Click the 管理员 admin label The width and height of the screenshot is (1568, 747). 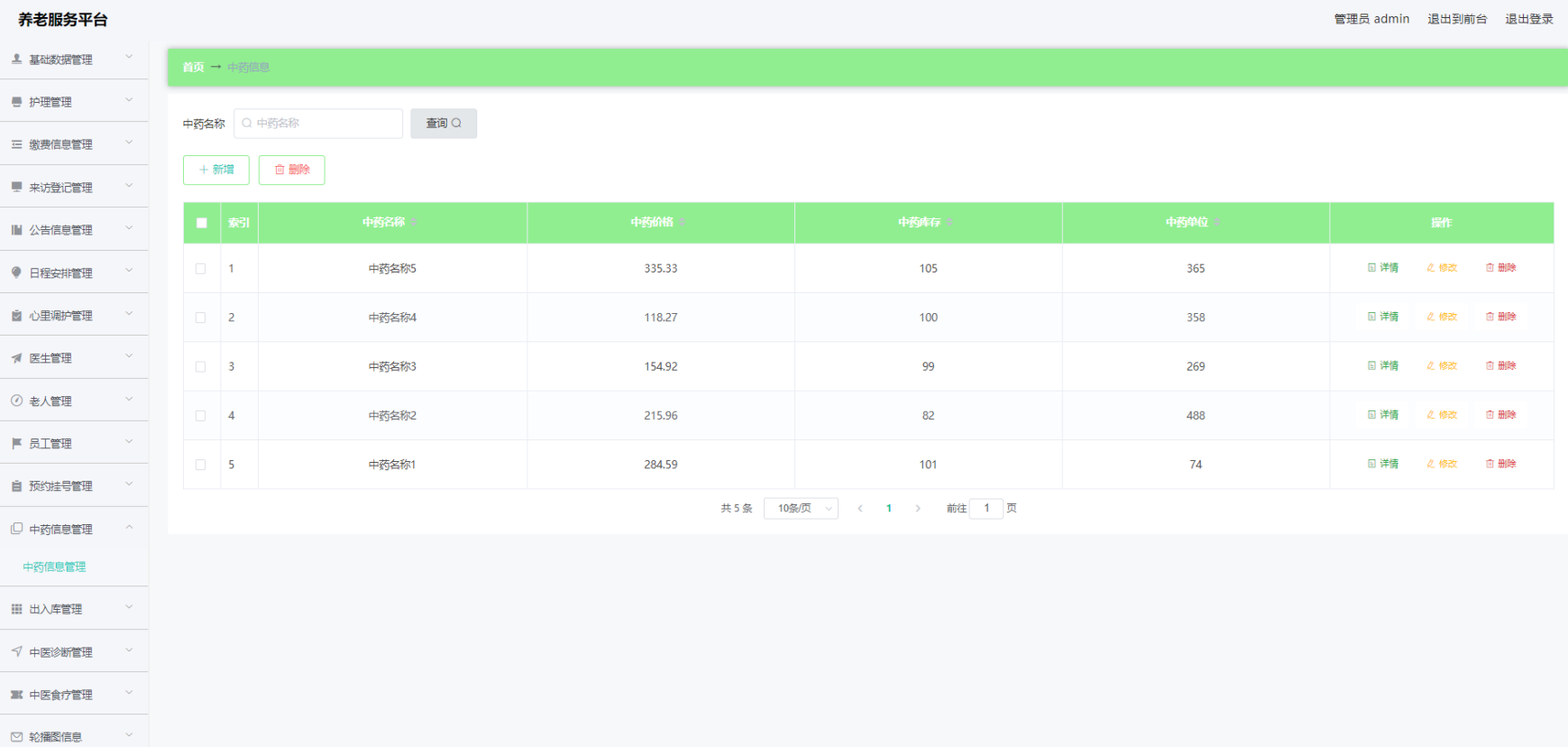(x=1371, y=19)
